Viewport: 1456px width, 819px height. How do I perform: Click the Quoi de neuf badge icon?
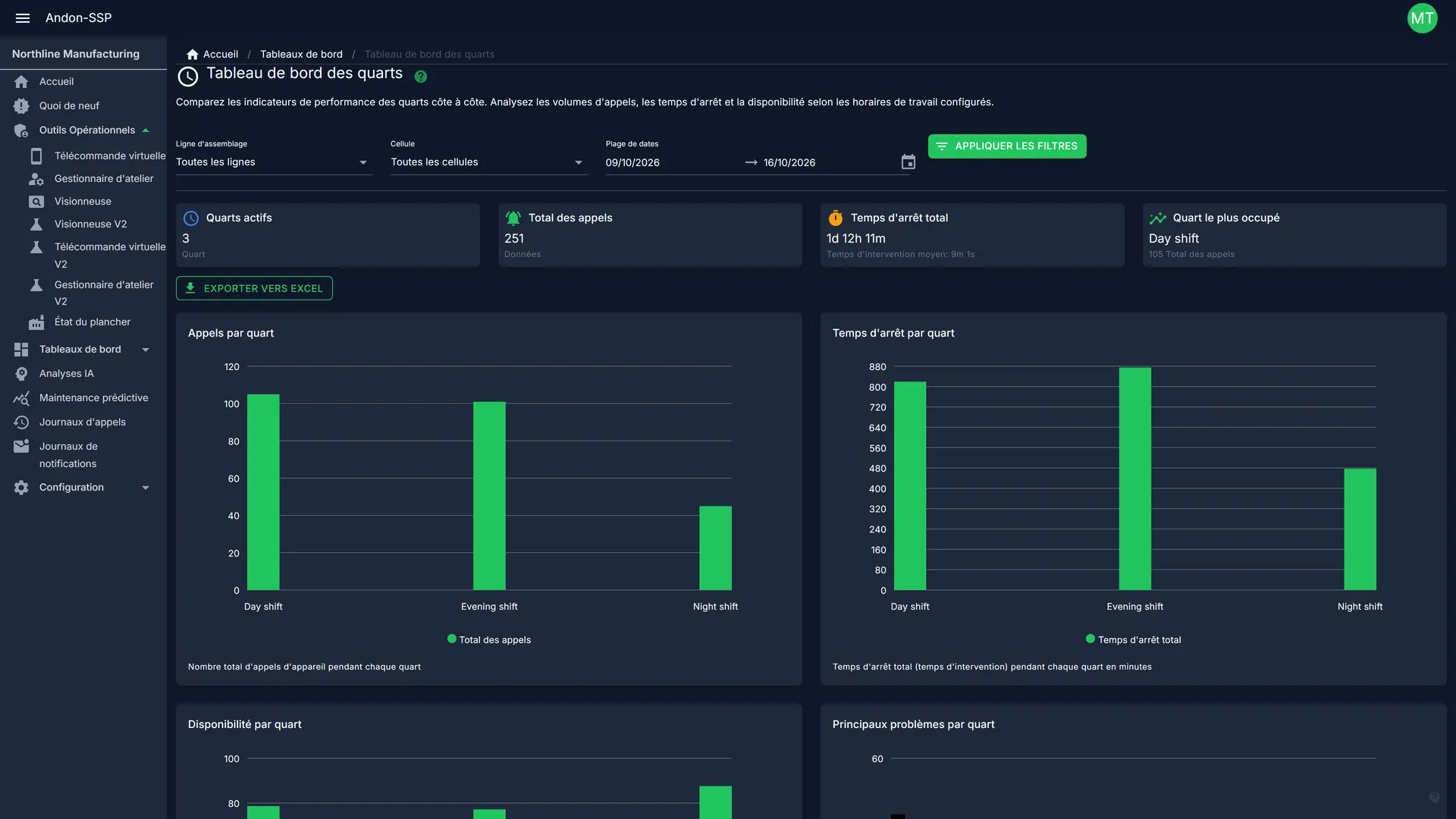[x=21, y=105]
